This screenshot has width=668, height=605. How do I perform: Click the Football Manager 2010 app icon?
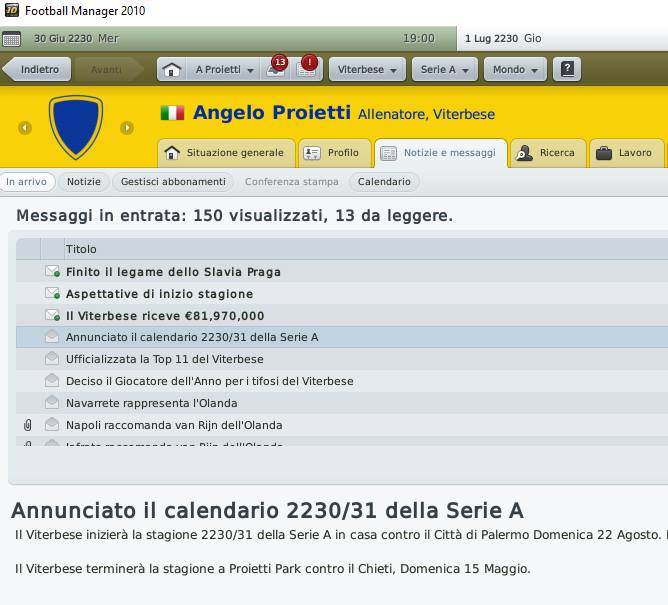tap(12, 10)
